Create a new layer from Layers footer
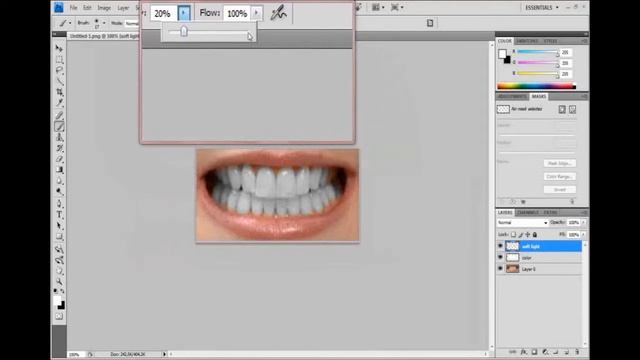The image size is (640, 360). coord(567,352)
